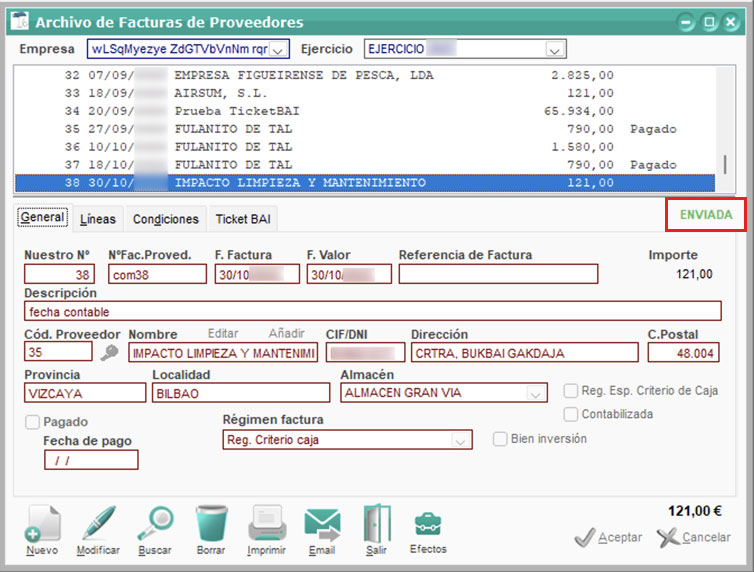Viewport: 754px width, 572px height.
Task: Open the Ticket BAI tab
Action: pyautogui.click(x=243, y=219)
